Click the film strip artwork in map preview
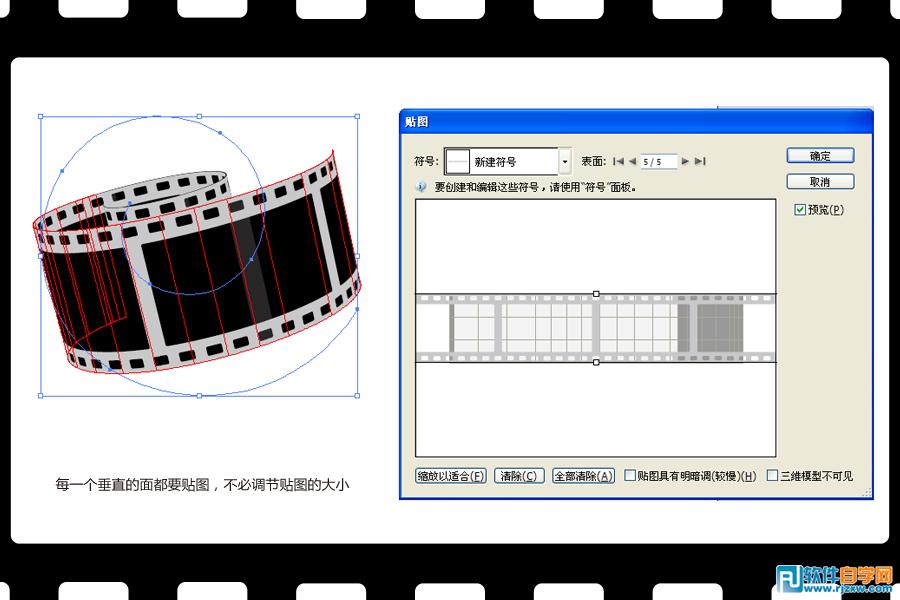 [596, 328]
